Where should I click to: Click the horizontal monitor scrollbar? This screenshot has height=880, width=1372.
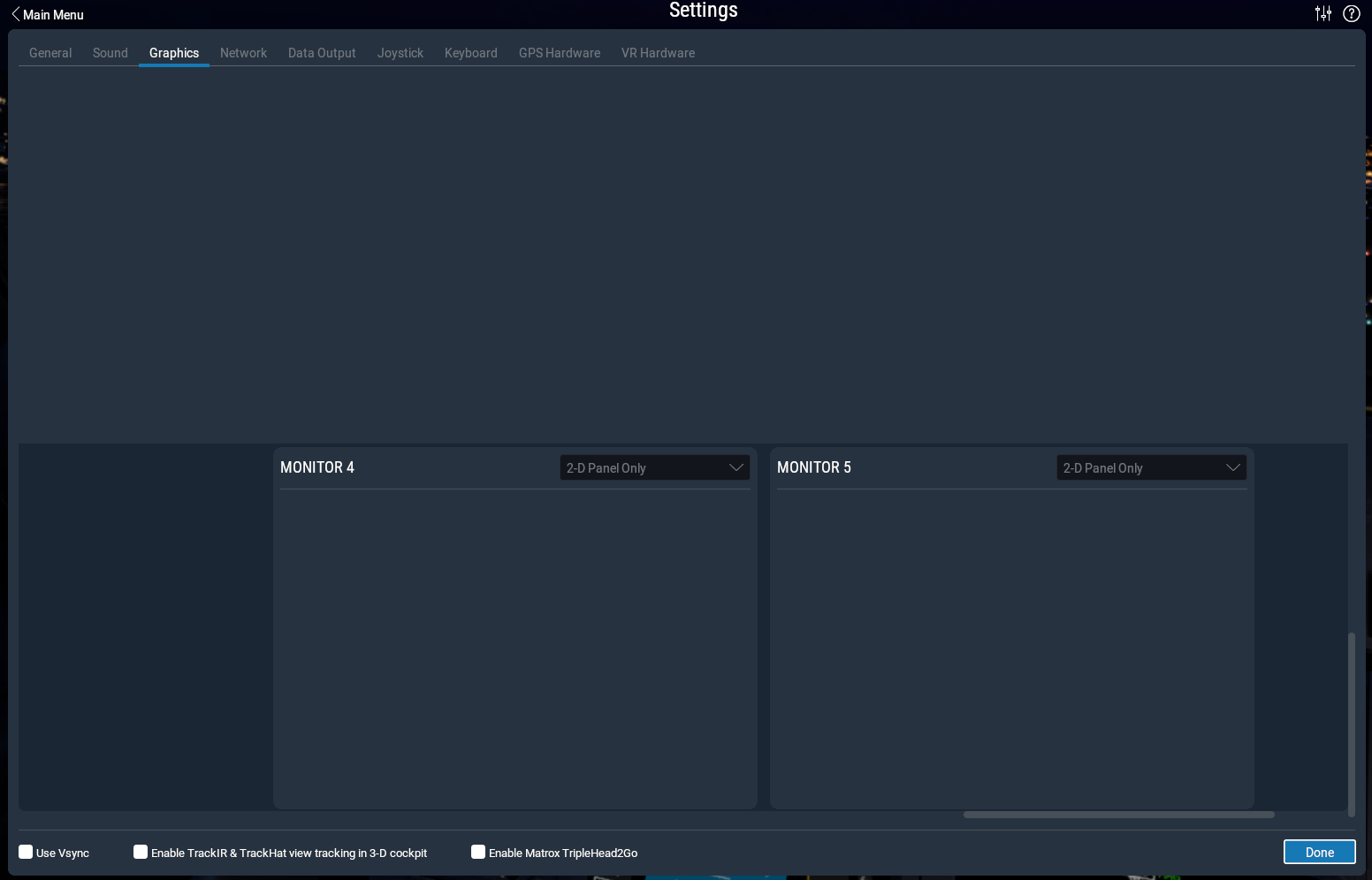point(1118,815)
